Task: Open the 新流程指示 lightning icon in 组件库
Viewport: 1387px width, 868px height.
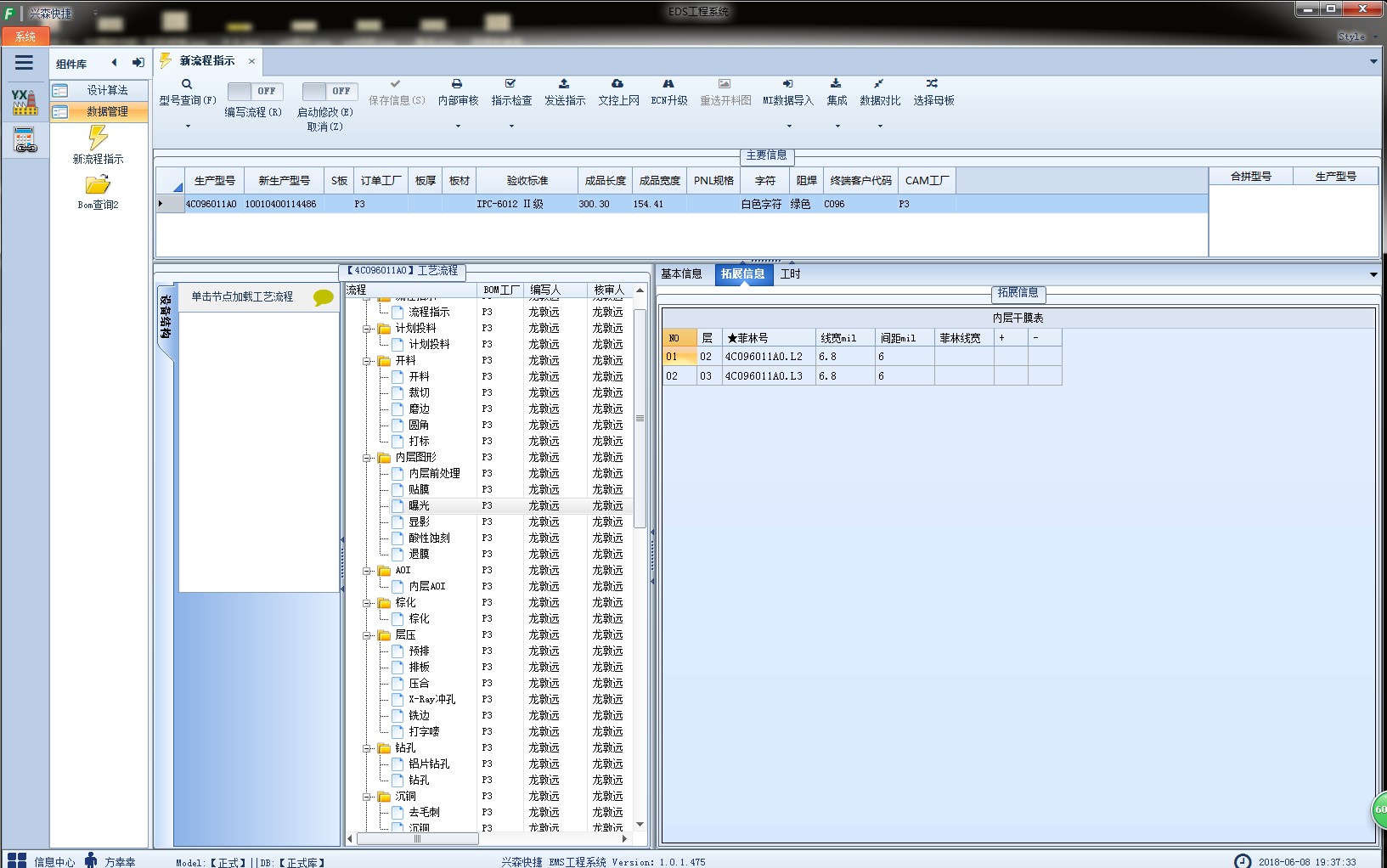Action: pyautogui.click(x=98, y=138)
